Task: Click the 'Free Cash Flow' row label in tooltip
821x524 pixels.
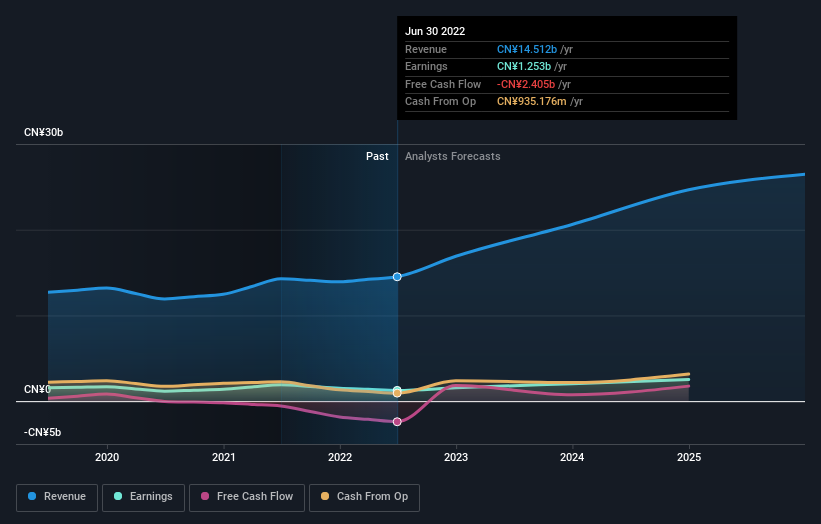Action: [443, 84]
